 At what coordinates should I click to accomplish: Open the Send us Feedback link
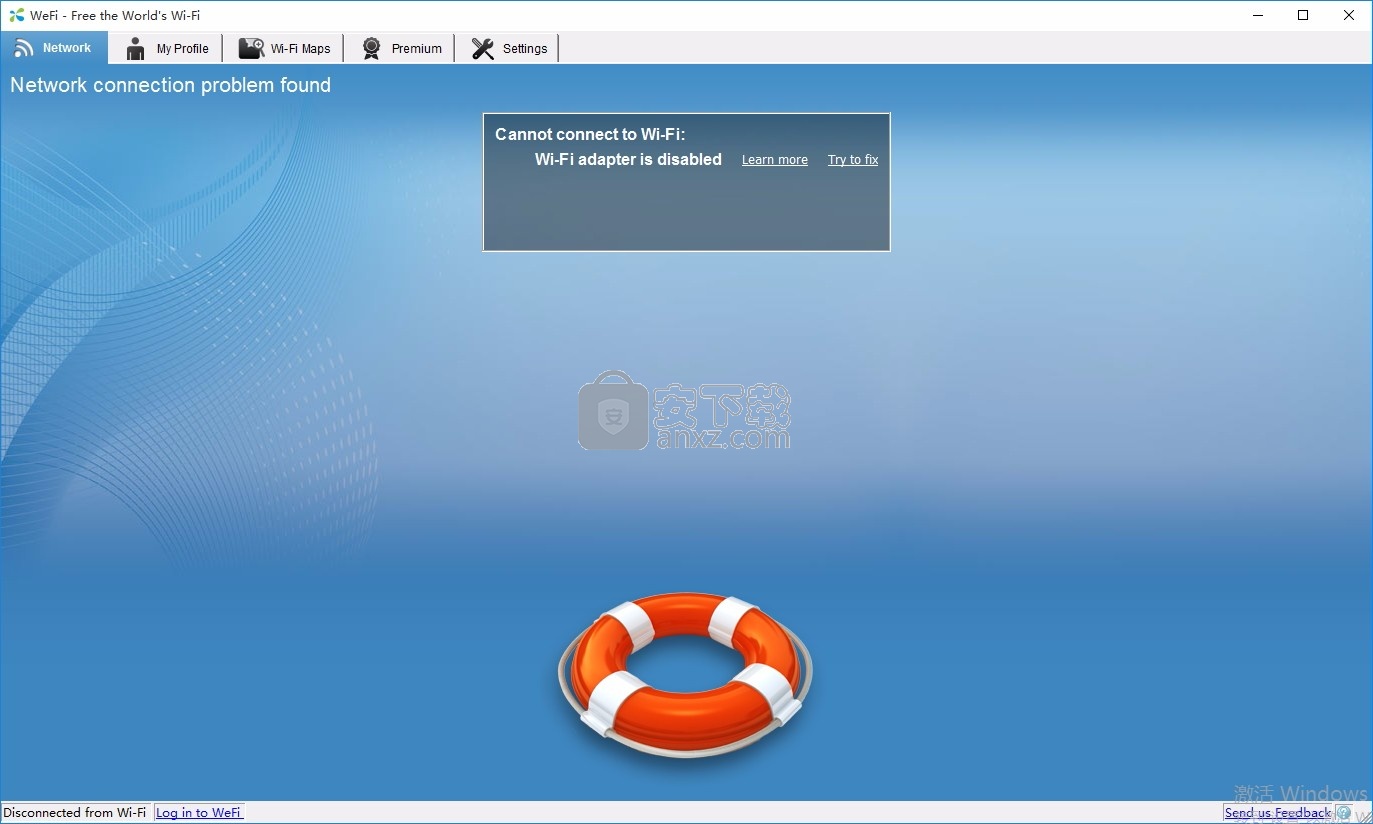pyautogui.click(x=1278, y=813)
